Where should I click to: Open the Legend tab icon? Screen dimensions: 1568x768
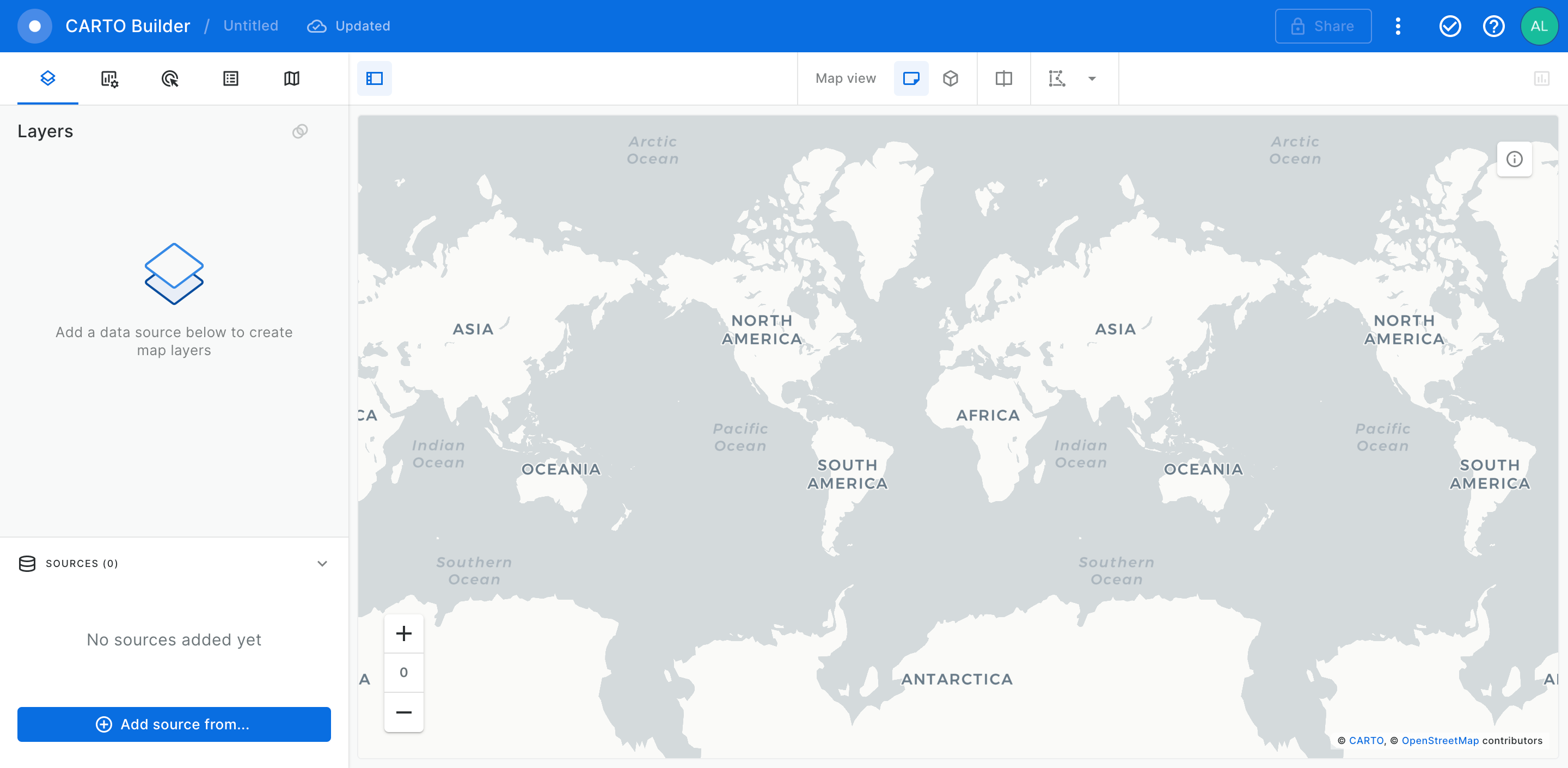tap(231, 78)
